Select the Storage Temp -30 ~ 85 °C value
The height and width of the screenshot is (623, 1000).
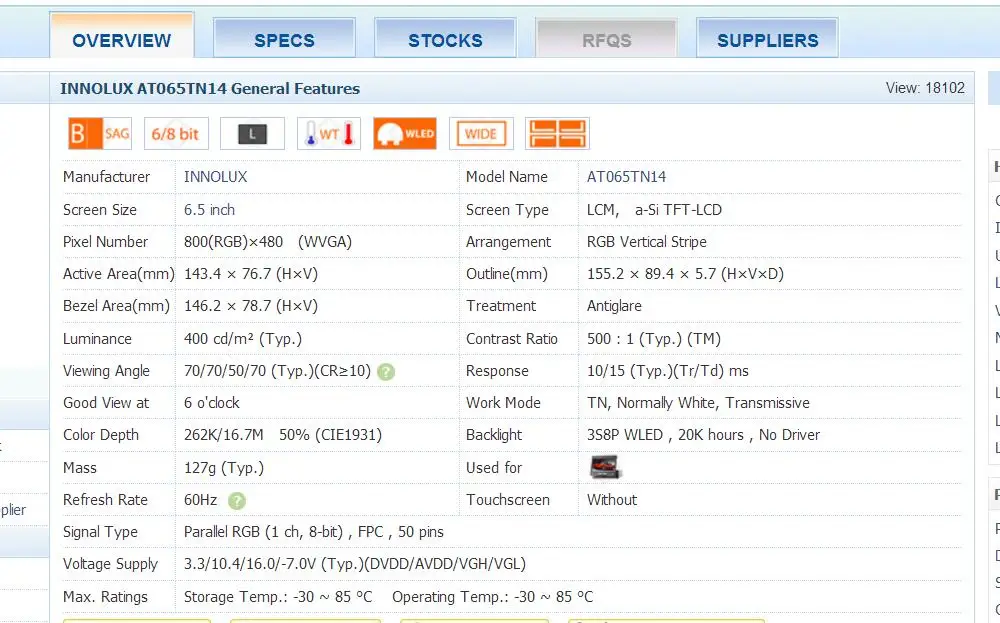278,596
